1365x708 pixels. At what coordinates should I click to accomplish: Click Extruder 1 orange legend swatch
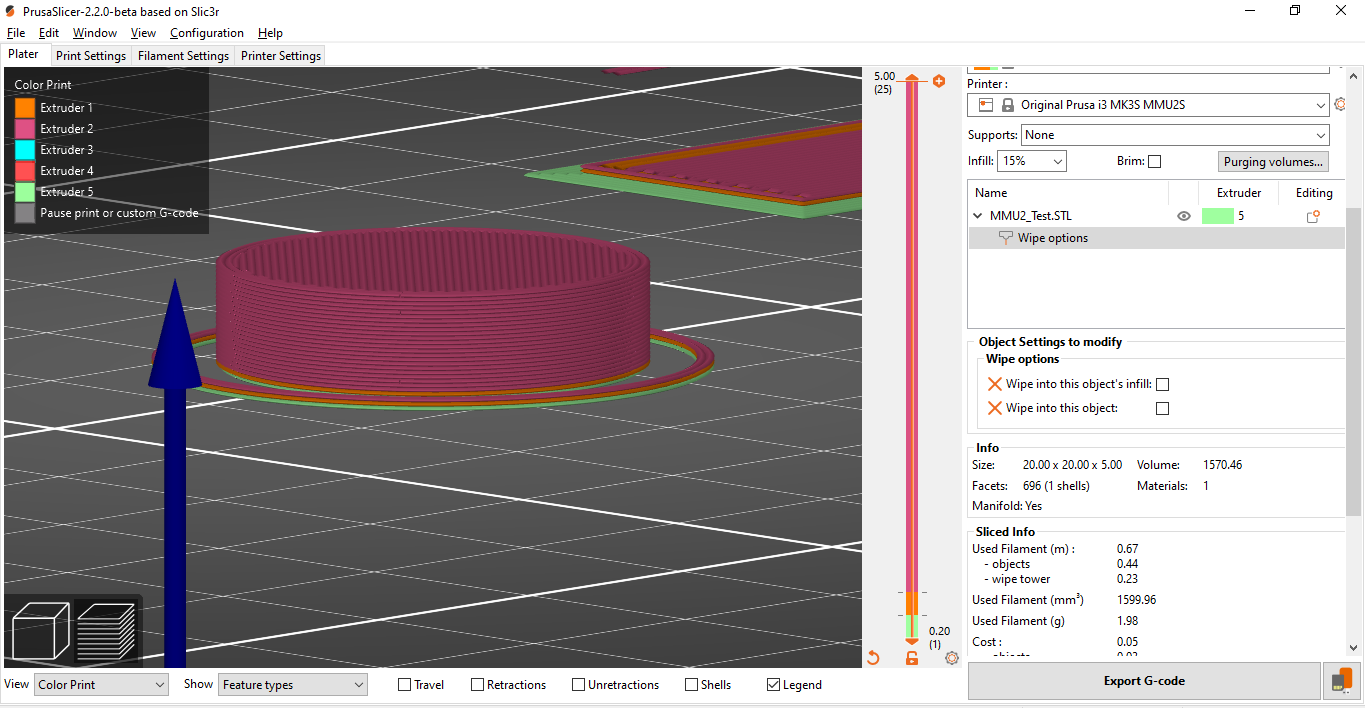pos(25,108)
